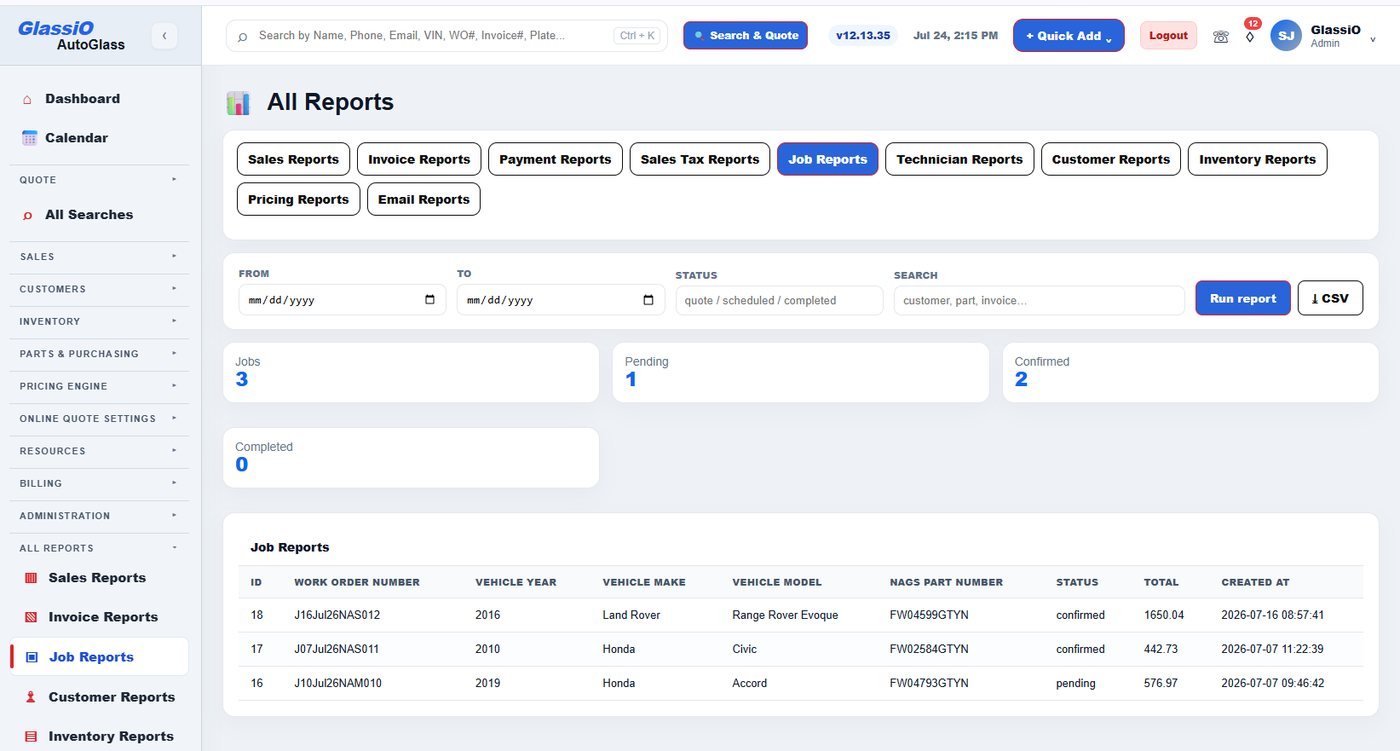1400x751 pixels.
Task: Click the All Searches magnifier icon
Action: point(27,215)
